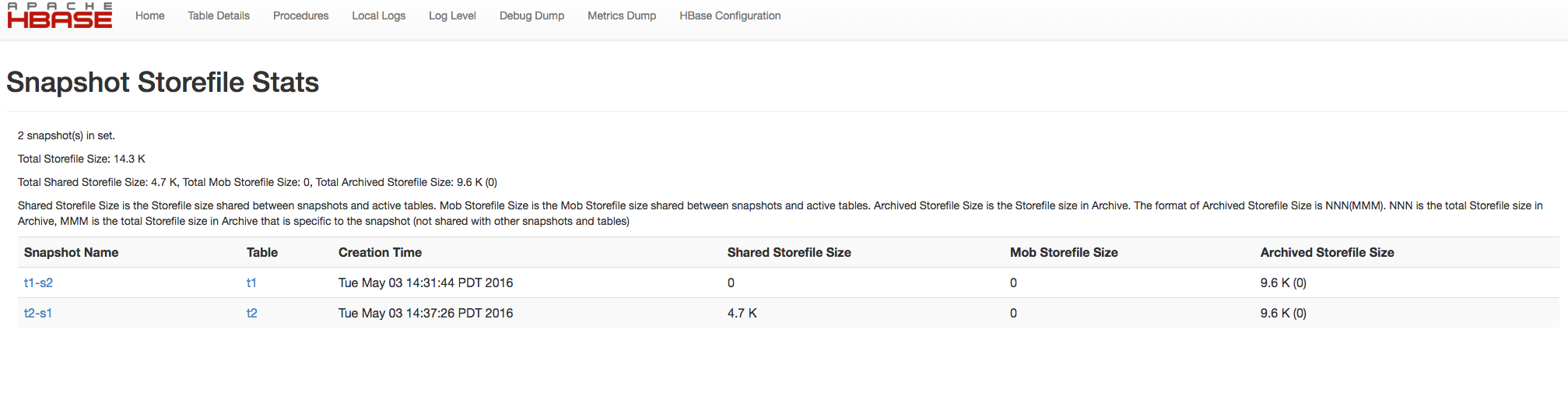Click the Table column header
The image size is (1568, 393).
[262, 252]
